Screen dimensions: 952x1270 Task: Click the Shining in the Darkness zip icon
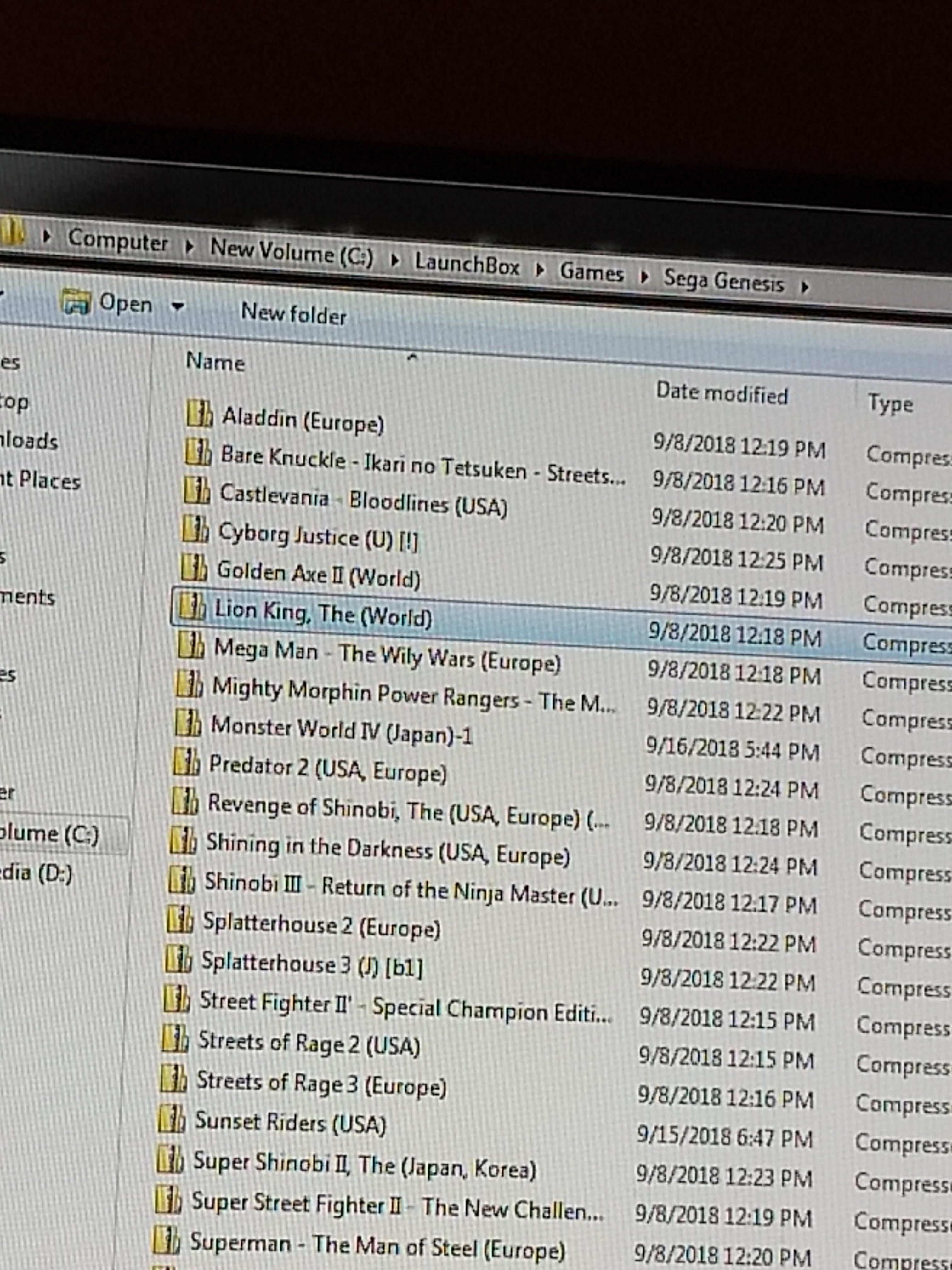[x=184, y=841]
